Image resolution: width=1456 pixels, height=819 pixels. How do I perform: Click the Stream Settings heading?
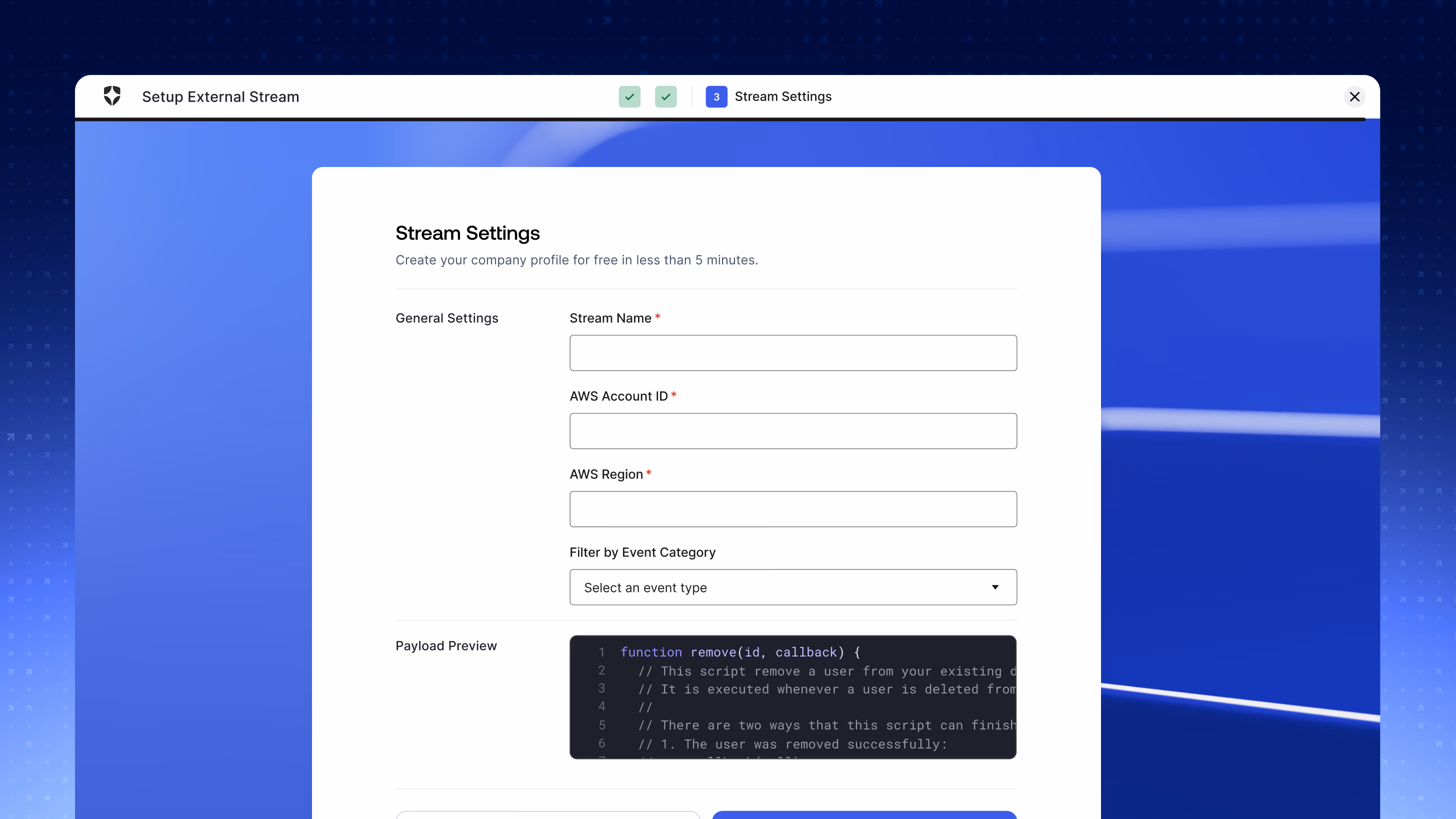point(467,233)
